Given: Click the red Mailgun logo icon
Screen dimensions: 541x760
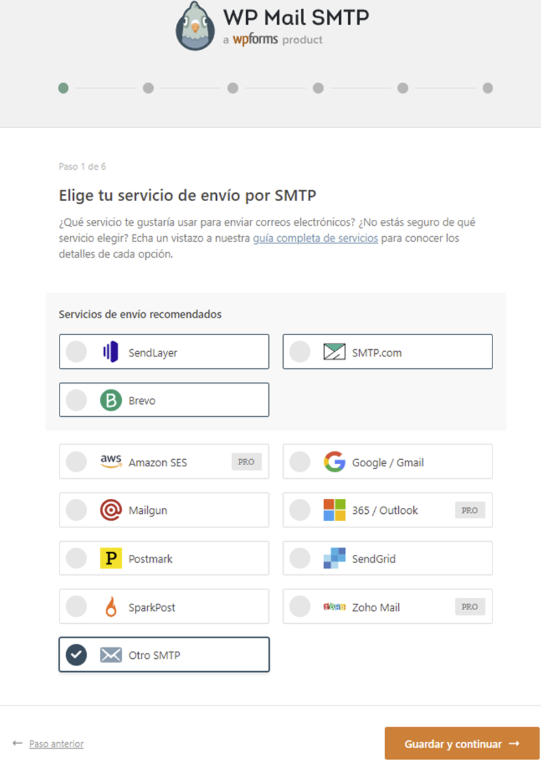Looking at the screenshot, I should (x=111, y=510).
